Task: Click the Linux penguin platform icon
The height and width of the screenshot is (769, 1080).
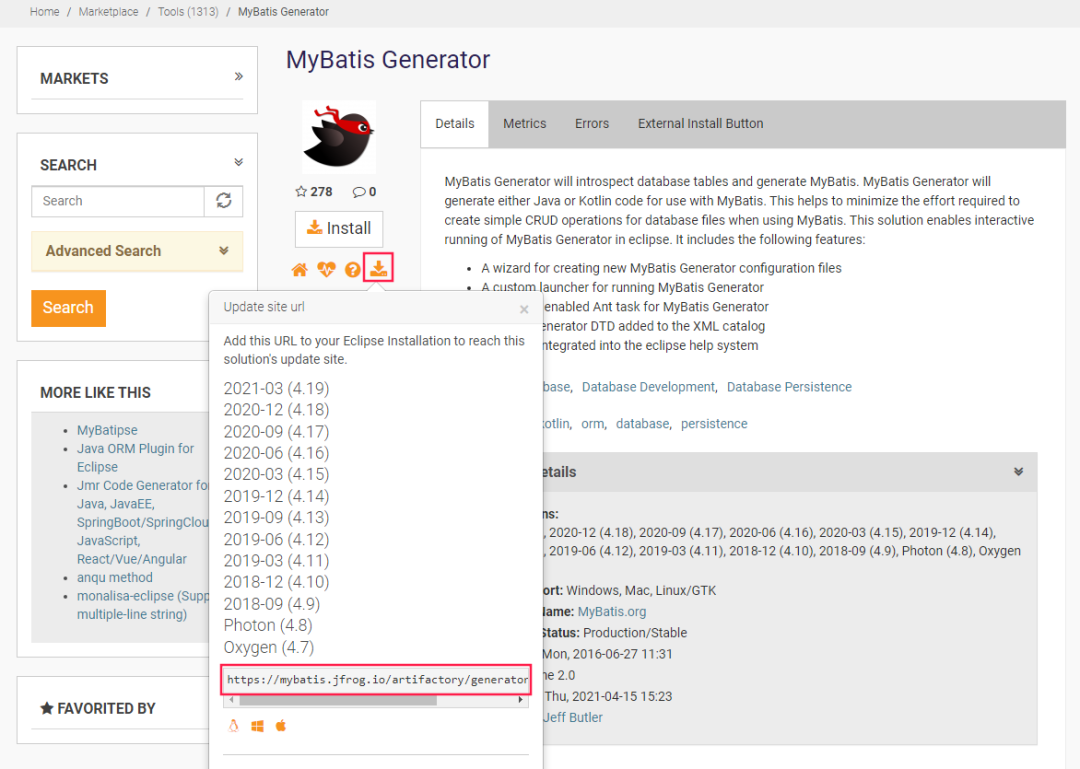Action: [233, 726]
